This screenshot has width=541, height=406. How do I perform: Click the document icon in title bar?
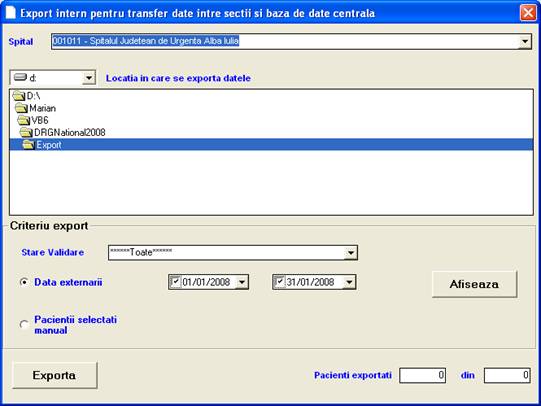(10, 13)
